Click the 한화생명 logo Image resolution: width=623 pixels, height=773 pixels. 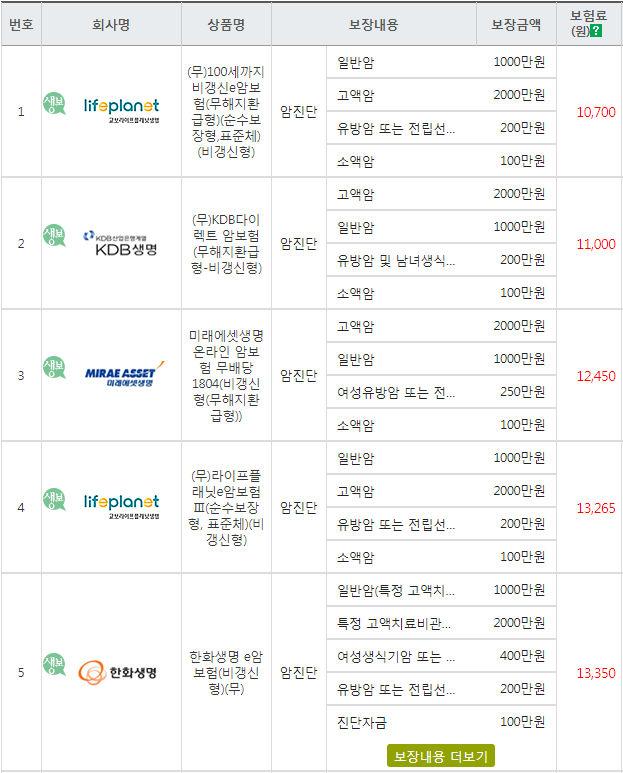point(117,672)
